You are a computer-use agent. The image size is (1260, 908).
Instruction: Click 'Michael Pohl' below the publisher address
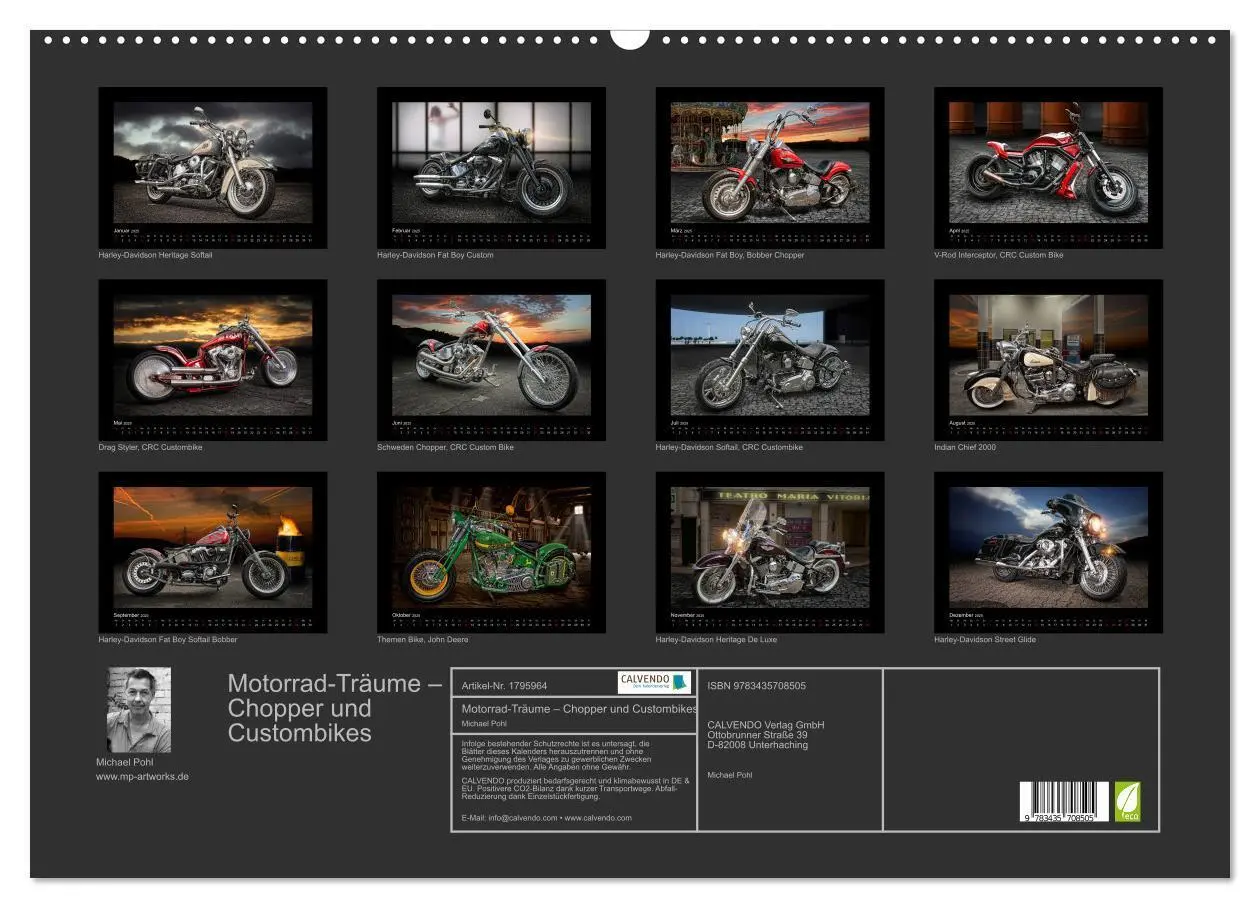tap(729, 775)
